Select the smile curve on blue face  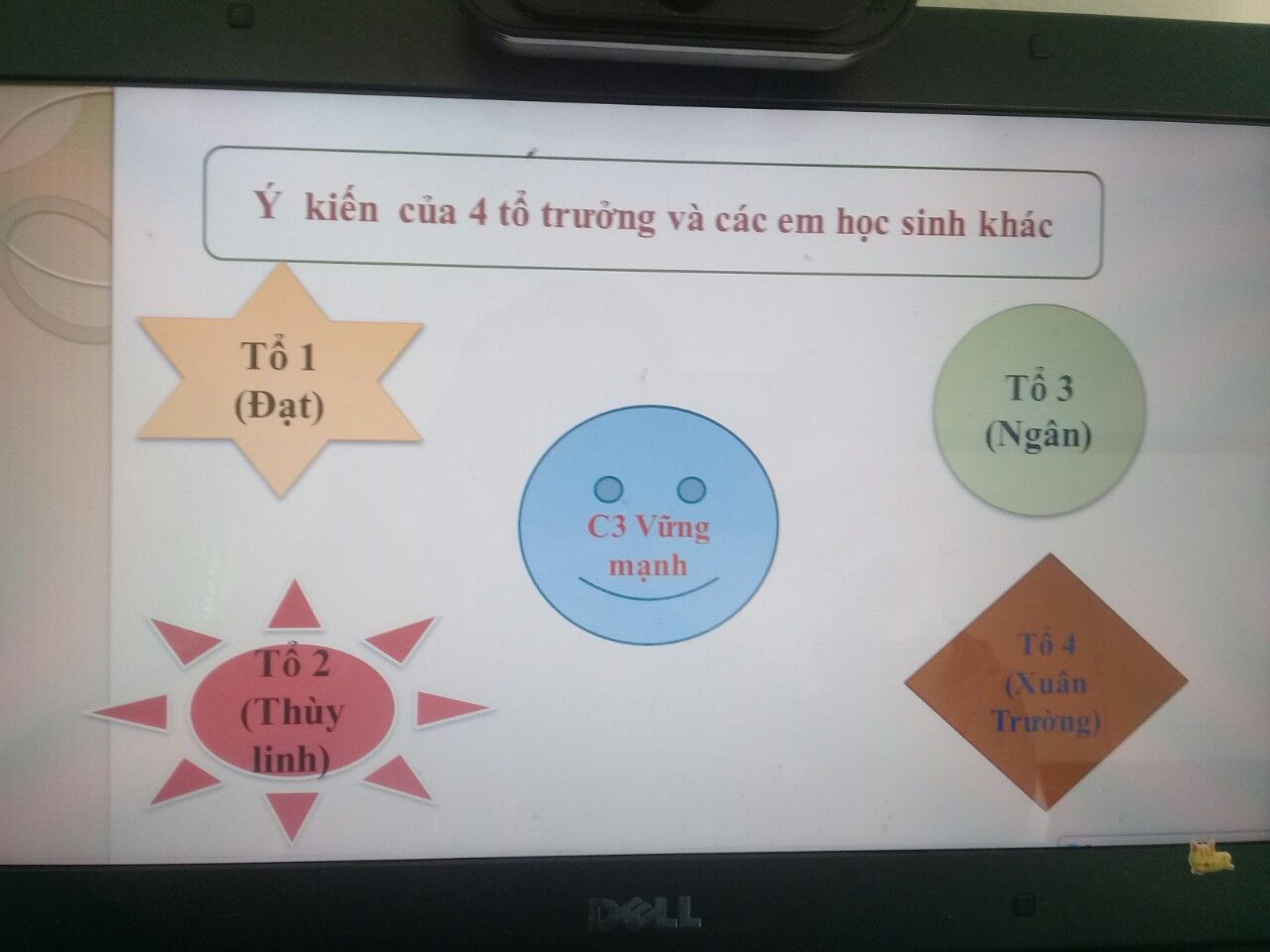[x=648, y=594]
